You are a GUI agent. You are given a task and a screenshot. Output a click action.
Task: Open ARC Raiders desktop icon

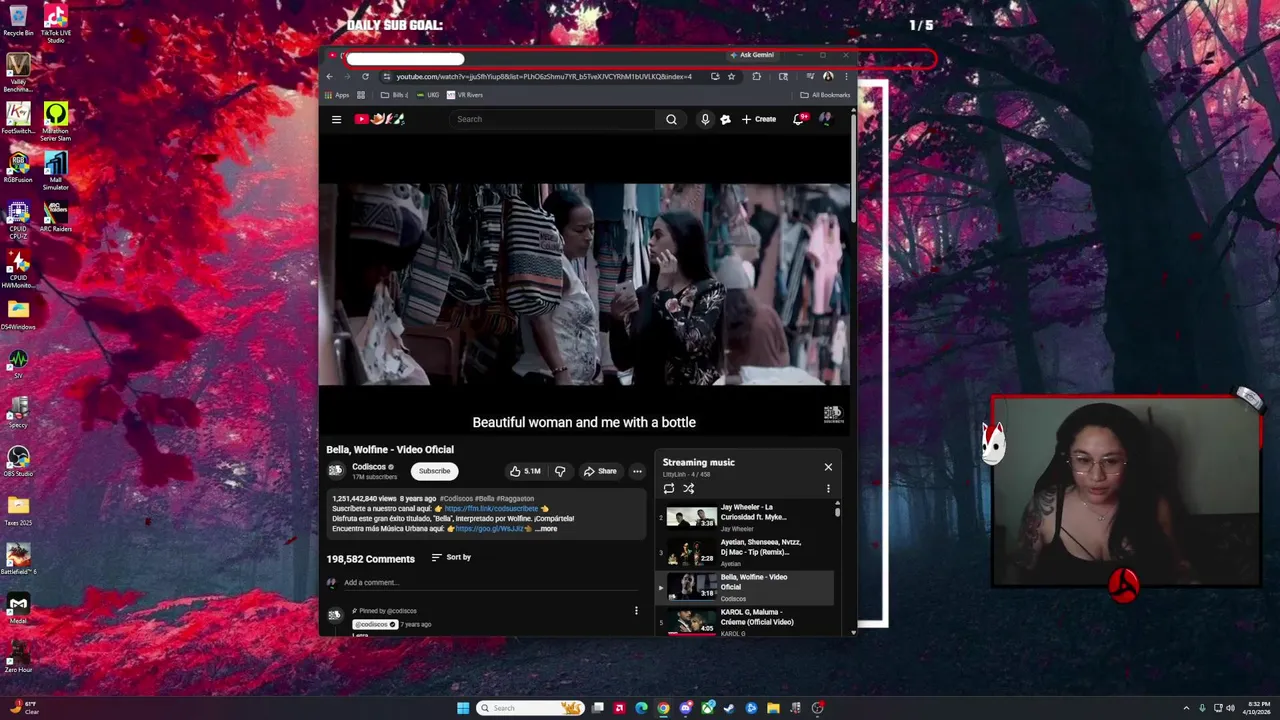coord(56,216)
